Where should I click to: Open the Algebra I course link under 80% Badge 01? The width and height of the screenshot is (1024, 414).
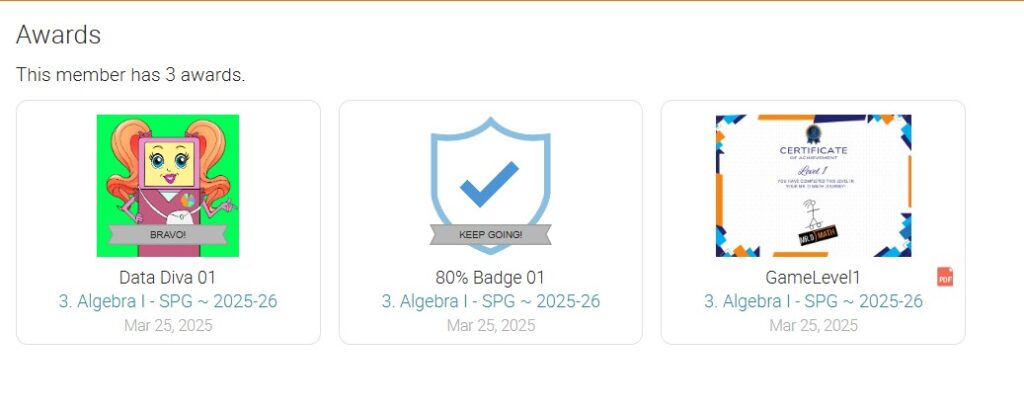[490, 301]
